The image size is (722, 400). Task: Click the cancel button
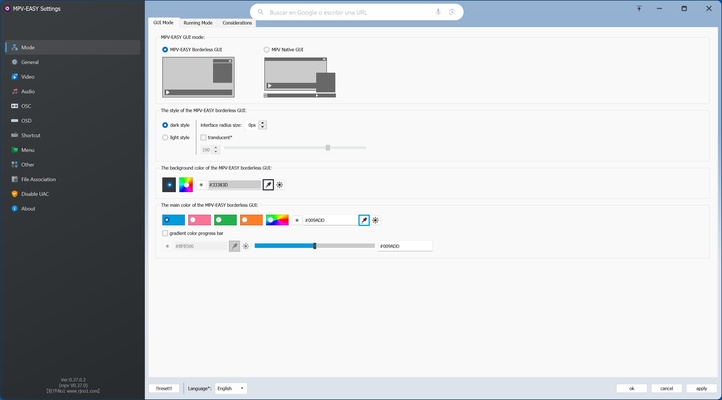[x=666, y=388]
